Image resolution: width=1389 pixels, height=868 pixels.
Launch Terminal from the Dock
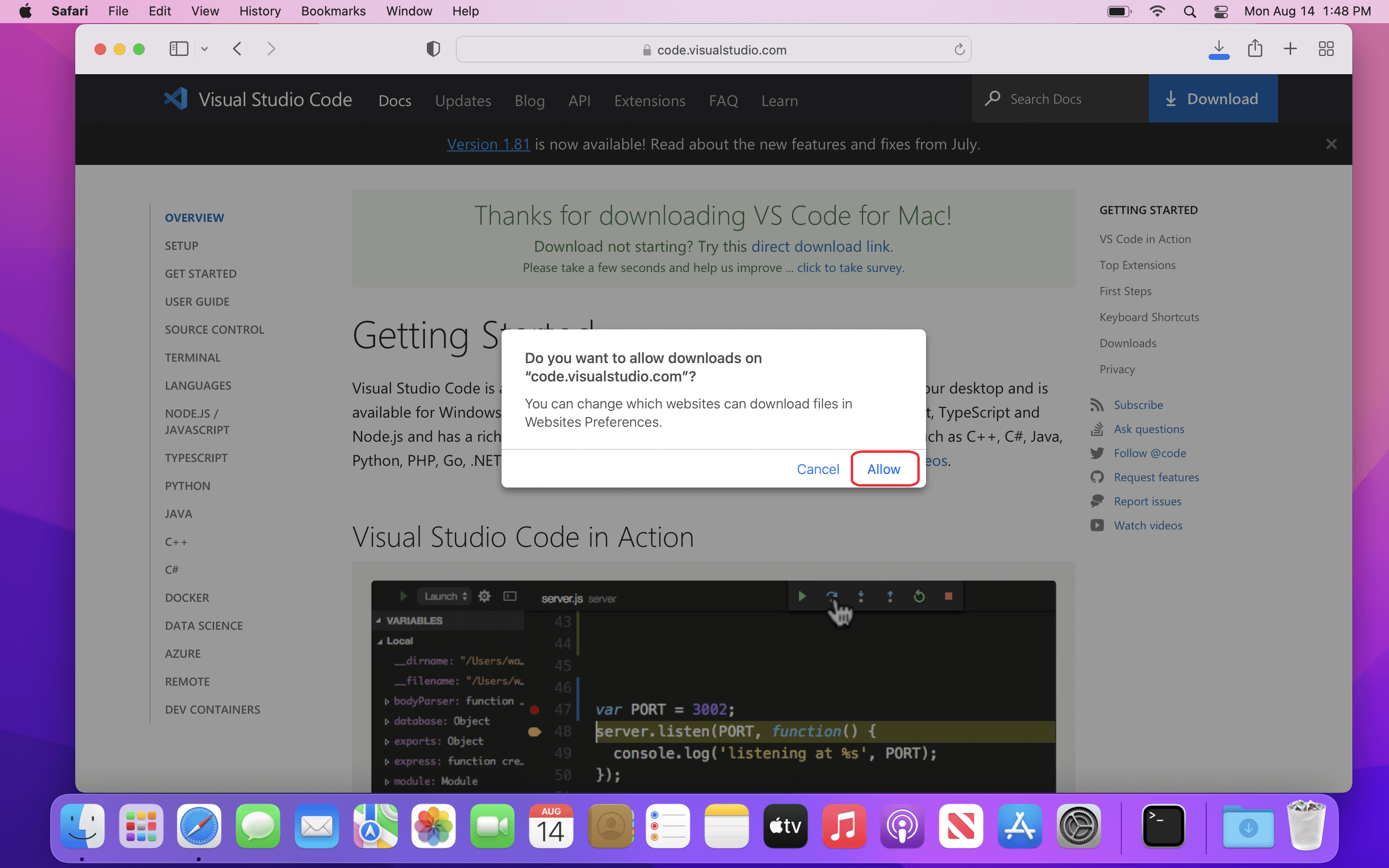pyautogui.click(x=1163, y=826)
